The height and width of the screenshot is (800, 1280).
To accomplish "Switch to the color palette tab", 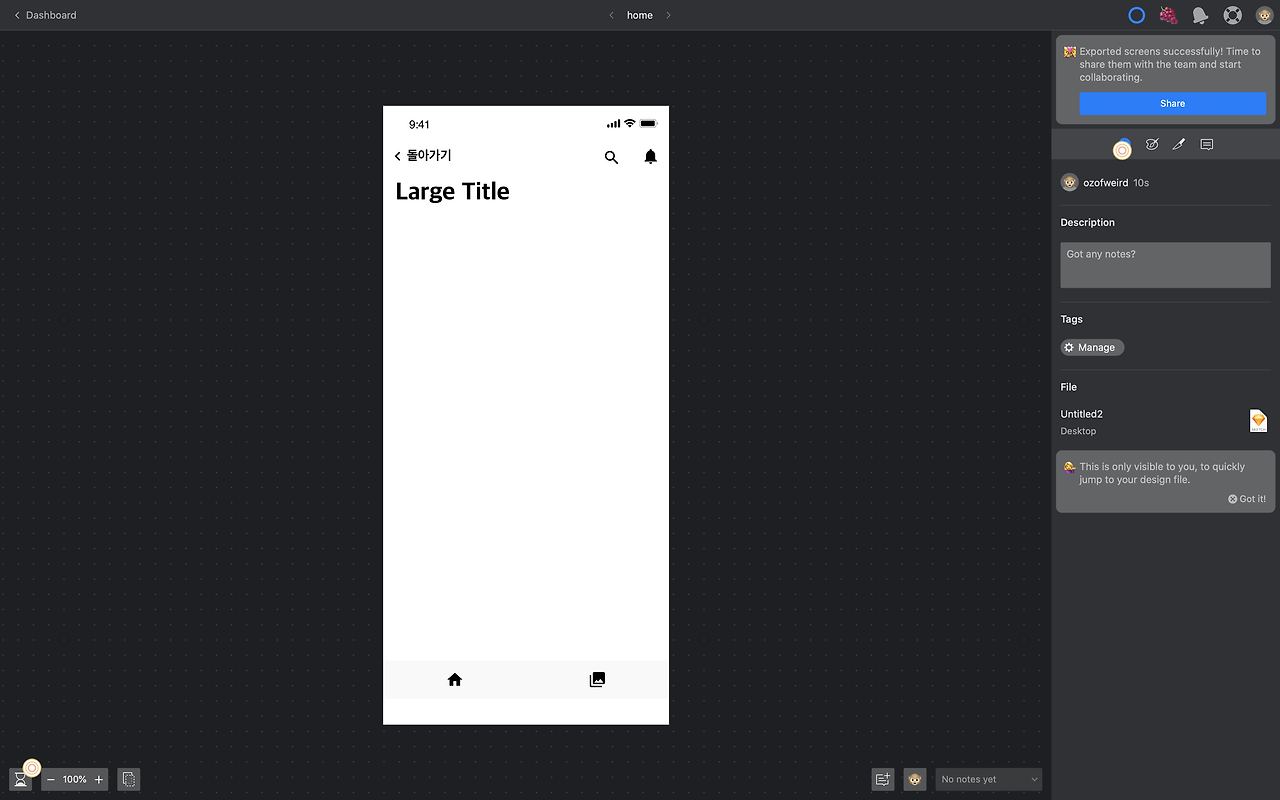I will [1152, 144].
